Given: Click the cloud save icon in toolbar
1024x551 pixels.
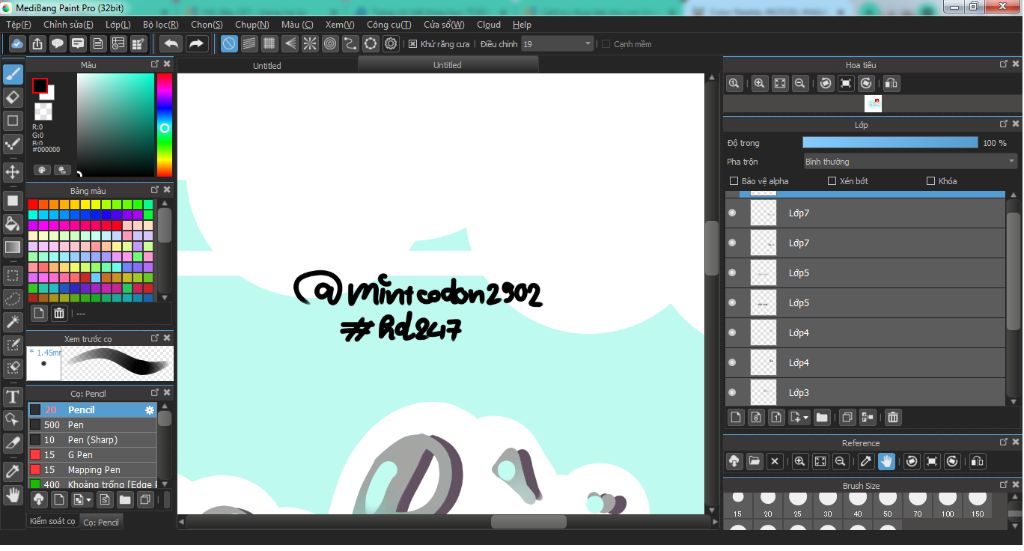Looking at the screenshot, I should 17,44.
